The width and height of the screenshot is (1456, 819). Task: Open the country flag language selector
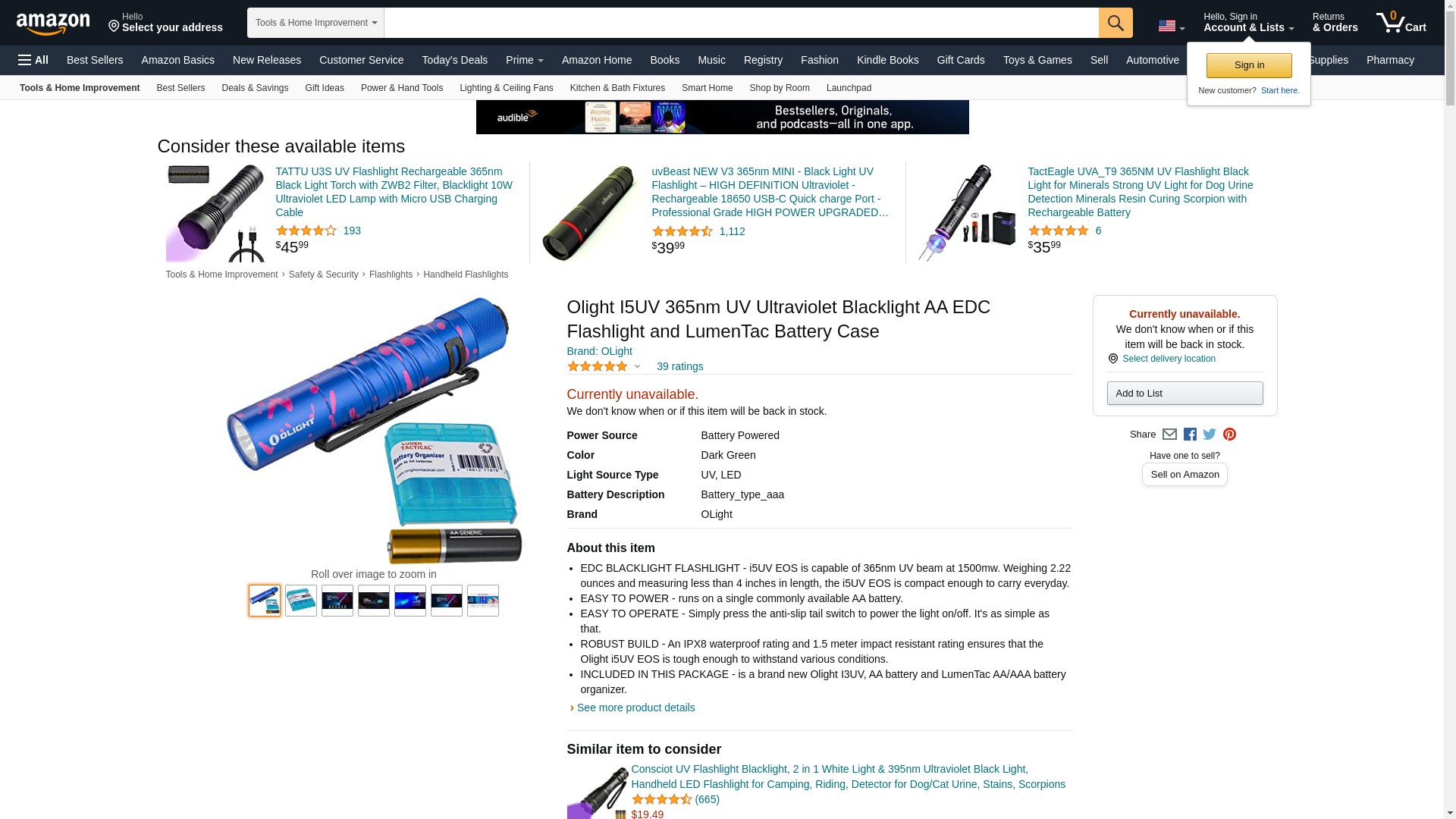point(1172,26)
